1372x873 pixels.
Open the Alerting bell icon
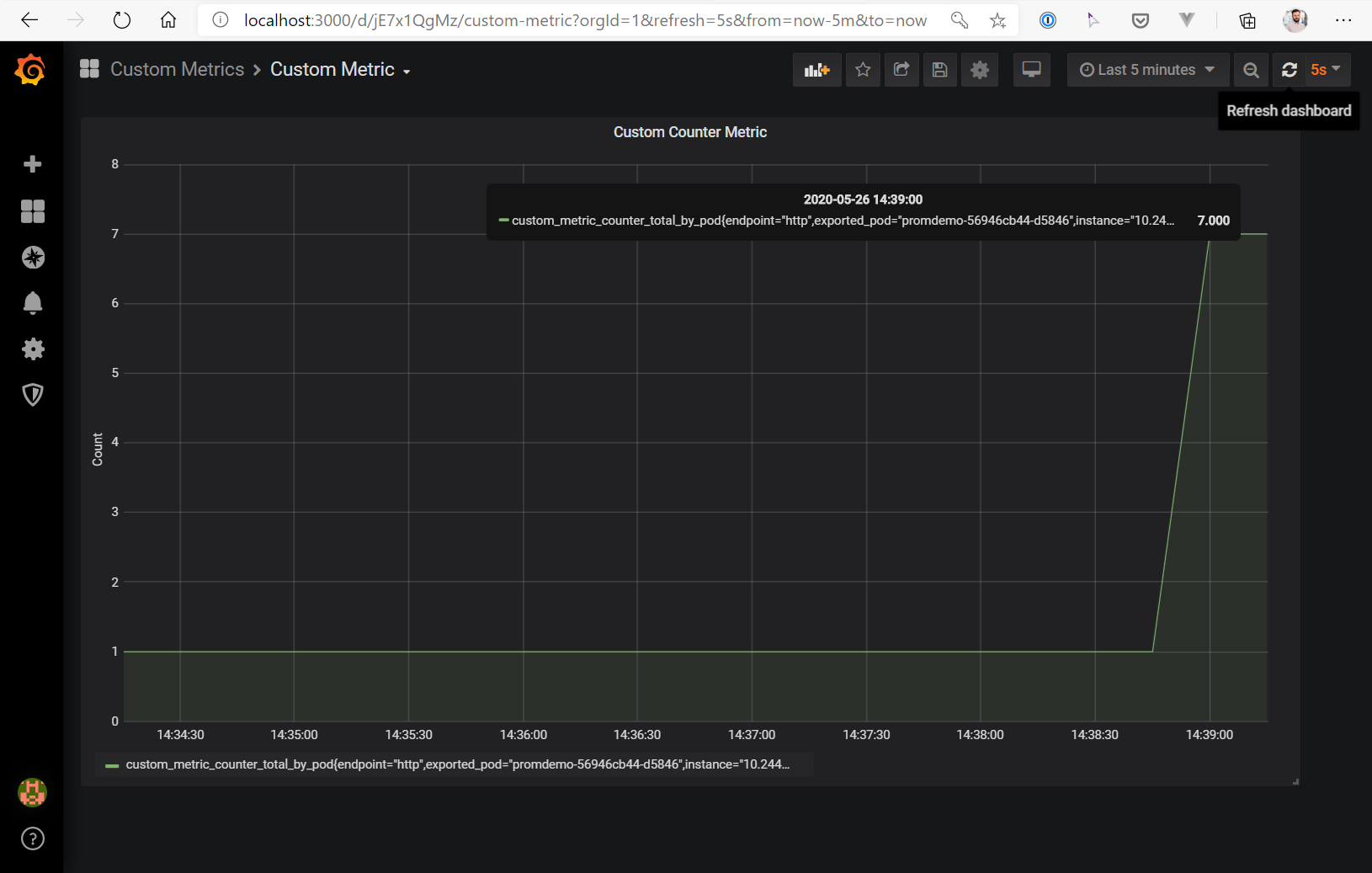(x=33, y=303)
